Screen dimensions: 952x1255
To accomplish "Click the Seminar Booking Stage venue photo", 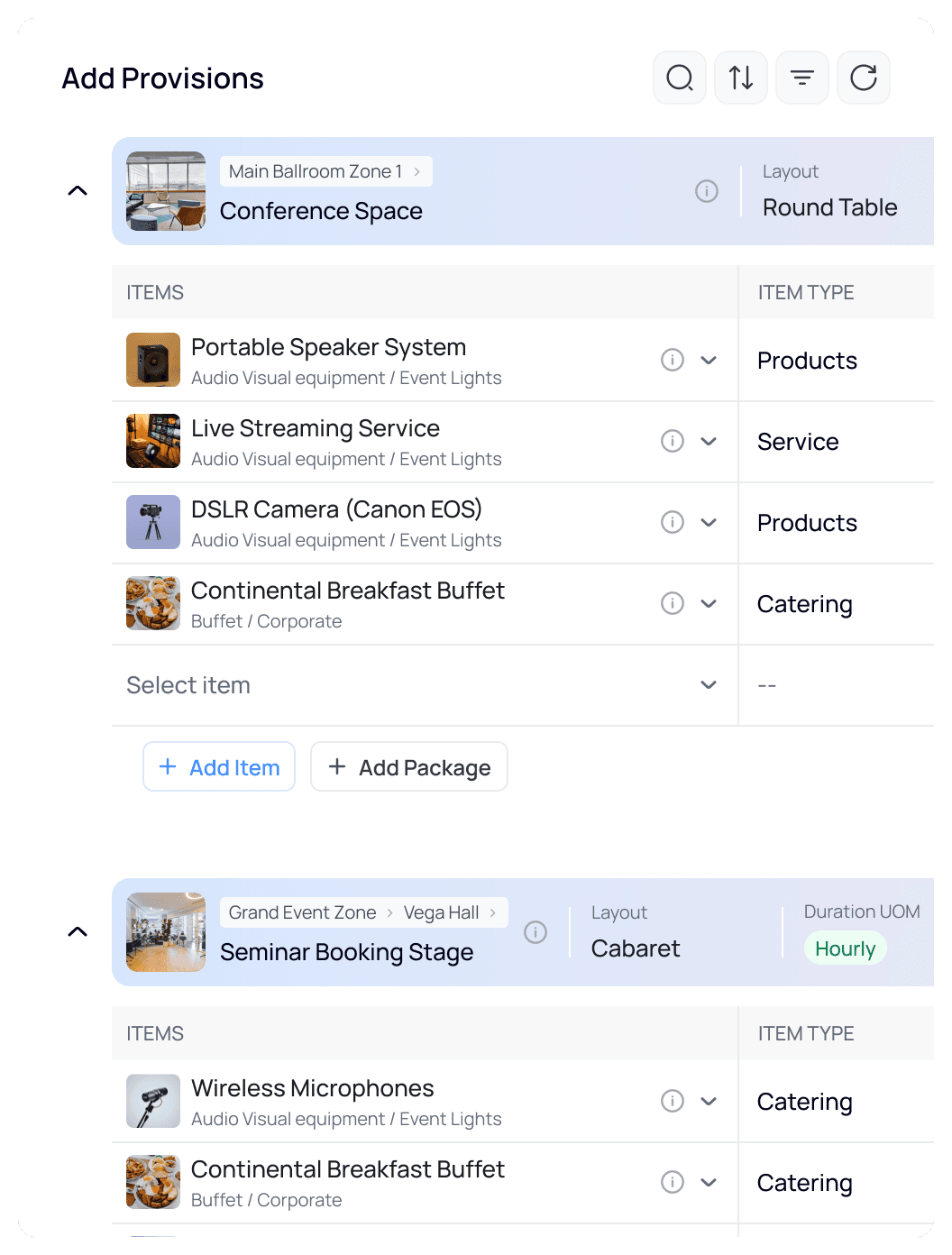I will tap(166, 932).
